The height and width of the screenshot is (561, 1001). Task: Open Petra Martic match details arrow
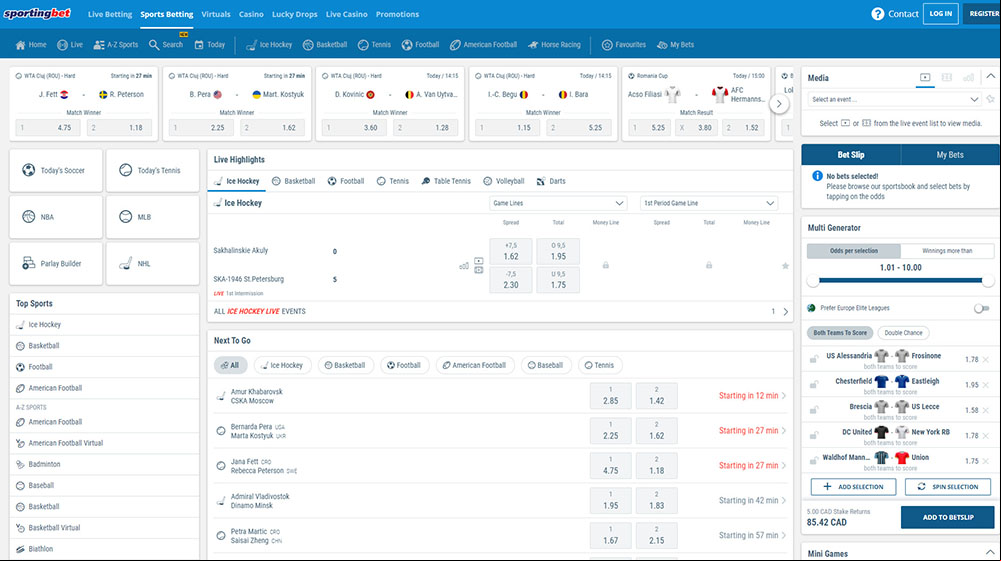[x=784, y=535]
